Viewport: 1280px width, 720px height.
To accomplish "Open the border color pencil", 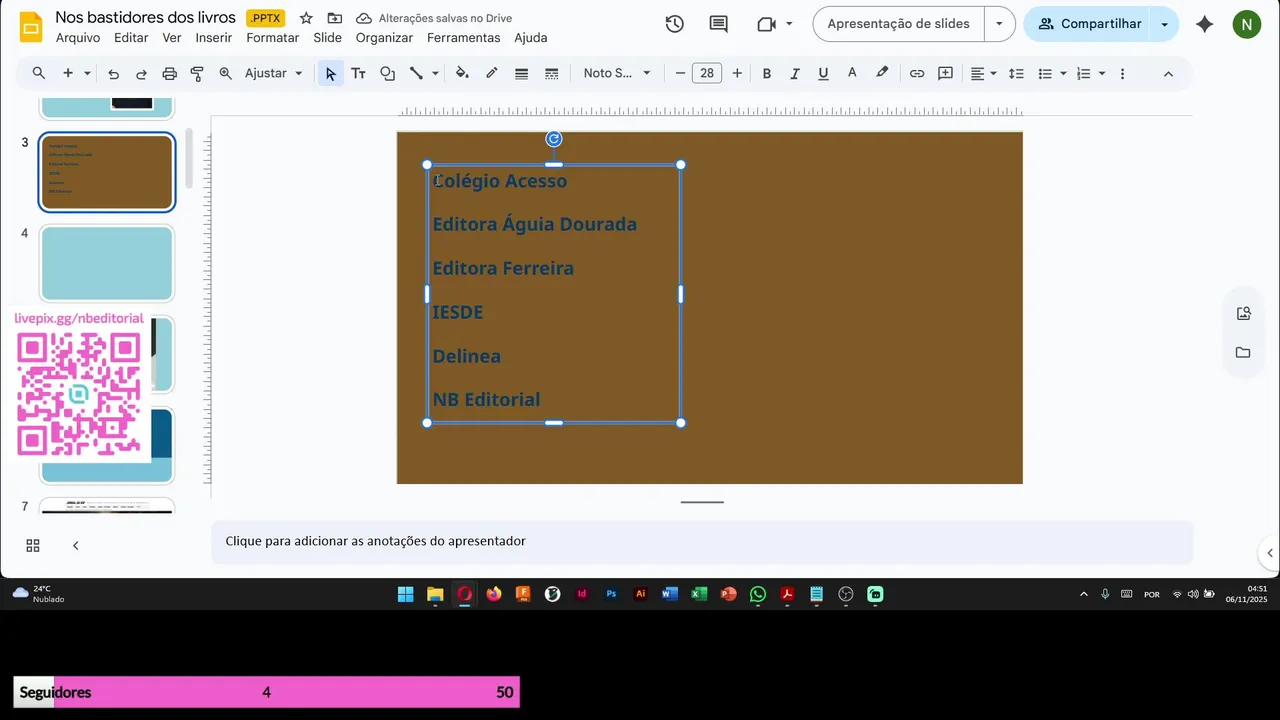I will pos(491,73).
